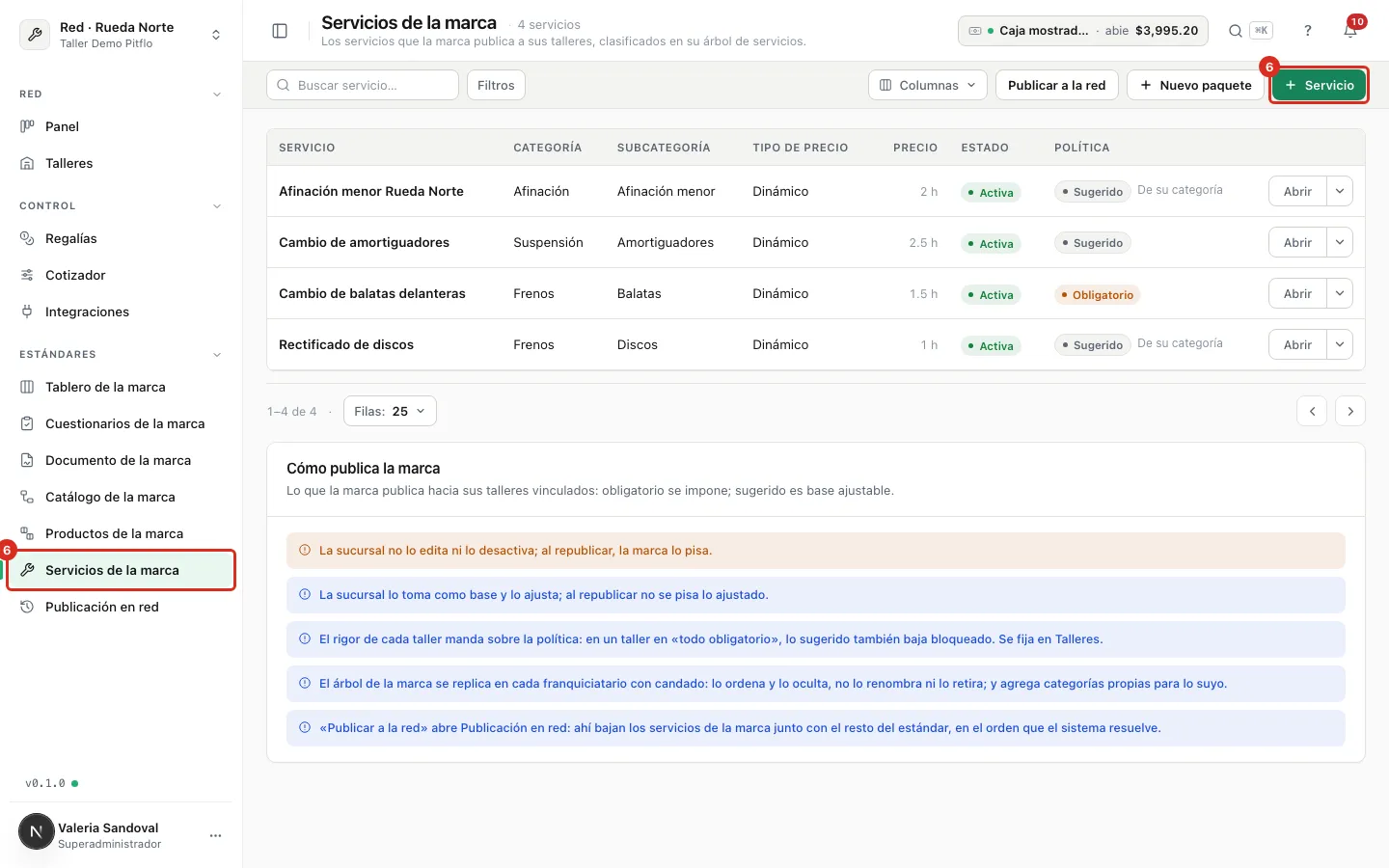Open the notifications bell
The height and width of the screenshot is (868, 1389).
click(1350, 31)
